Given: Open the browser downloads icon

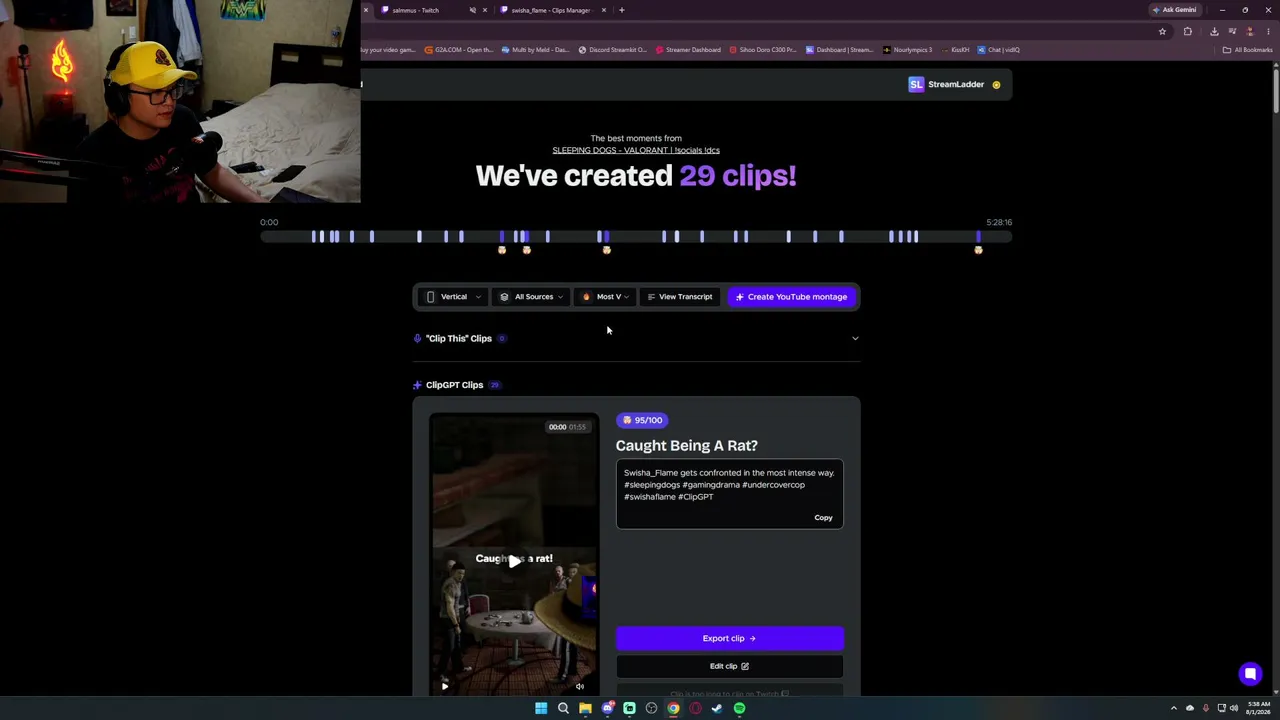Looking at the screenshot, I should pyautogui.click(x=1214, y=31).
